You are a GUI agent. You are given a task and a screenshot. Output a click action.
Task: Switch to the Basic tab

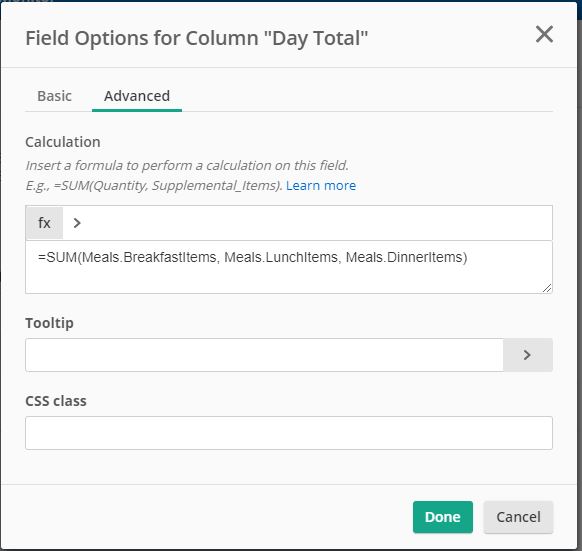tap(55, 96)
